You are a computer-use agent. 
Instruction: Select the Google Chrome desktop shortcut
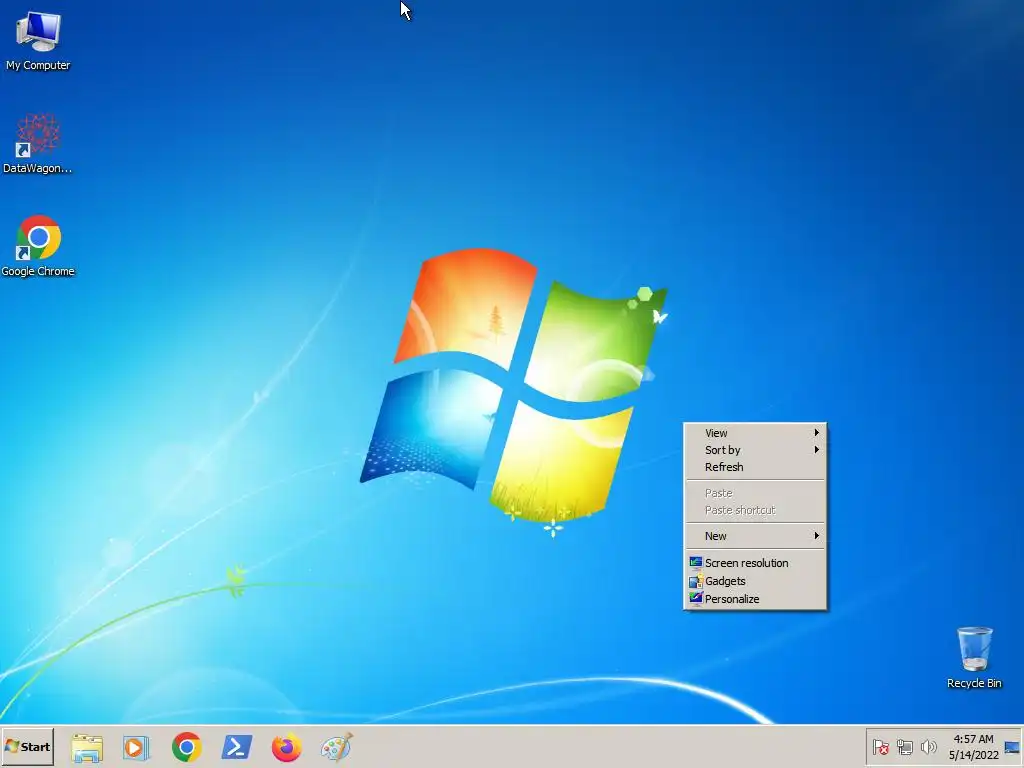pyautogui.click(x=38, y=246)
